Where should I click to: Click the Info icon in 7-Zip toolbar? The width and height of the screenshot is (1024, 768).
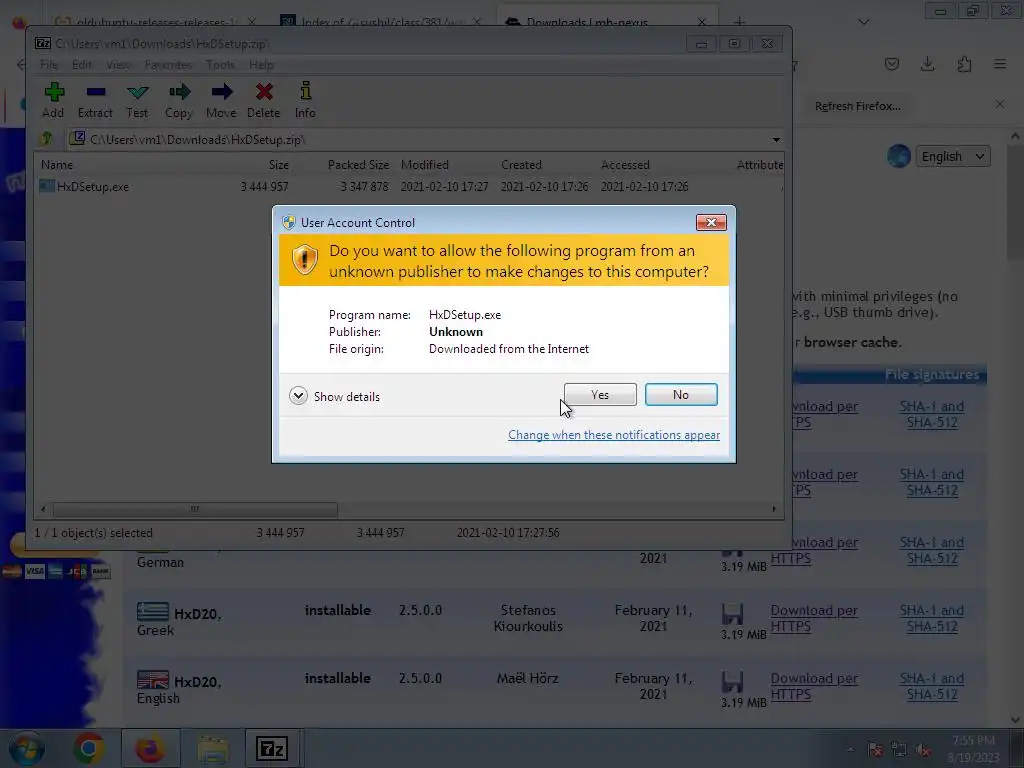305,100
